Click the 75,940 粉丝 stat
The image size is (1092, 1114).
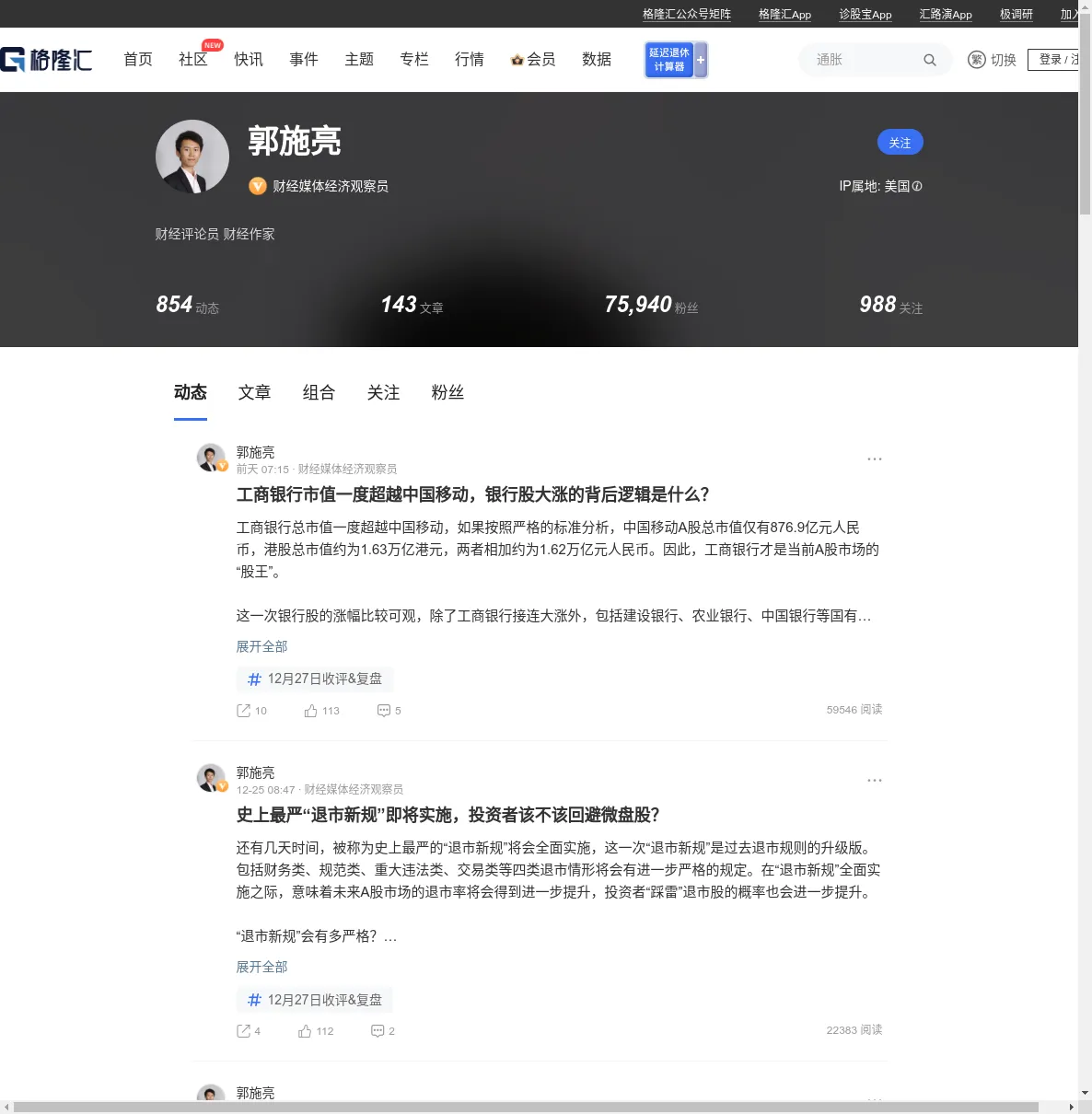tap(652, 305)
